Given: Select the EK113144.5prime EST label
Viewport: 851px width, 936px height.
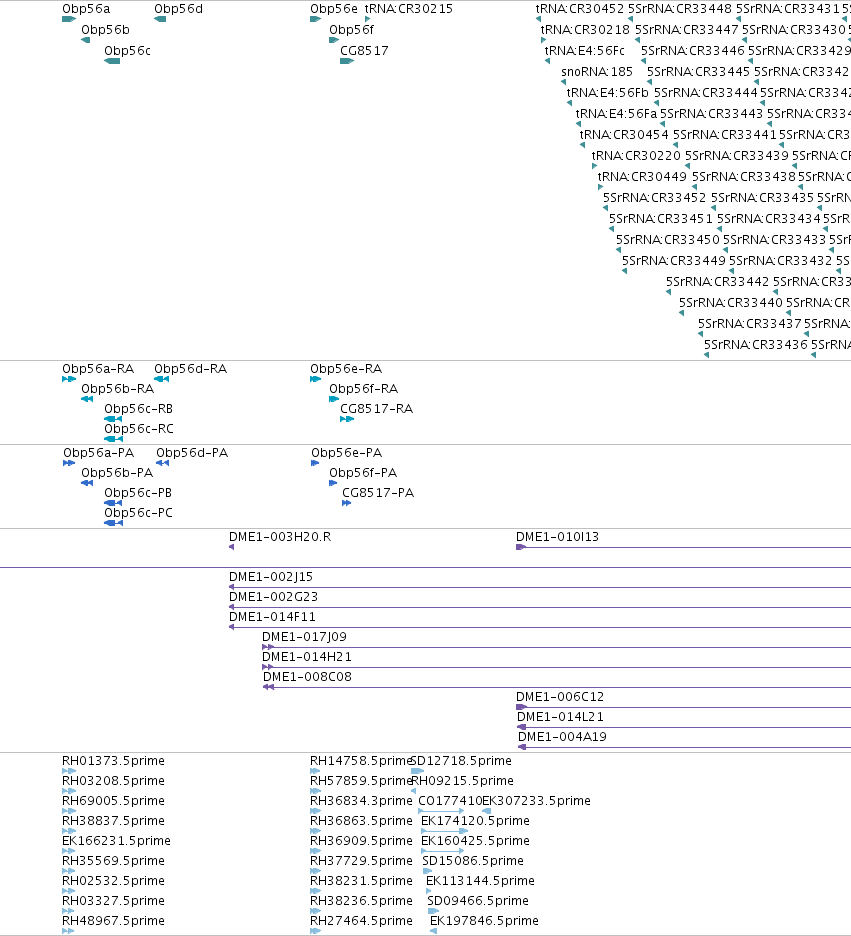Looking at the screenshot, I should click(480, 881).
